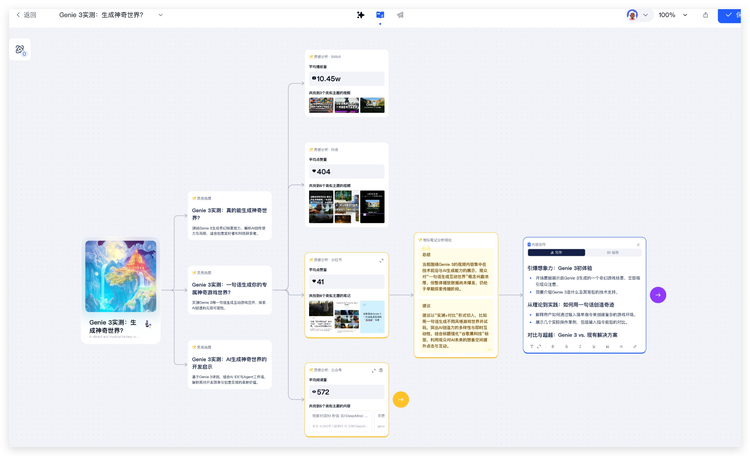Image resolution: width=750 pixels, height=456 pixels.
Task: Select the blue canvas board tab icon
Action: pyautogui.click(x=380, y=15)
